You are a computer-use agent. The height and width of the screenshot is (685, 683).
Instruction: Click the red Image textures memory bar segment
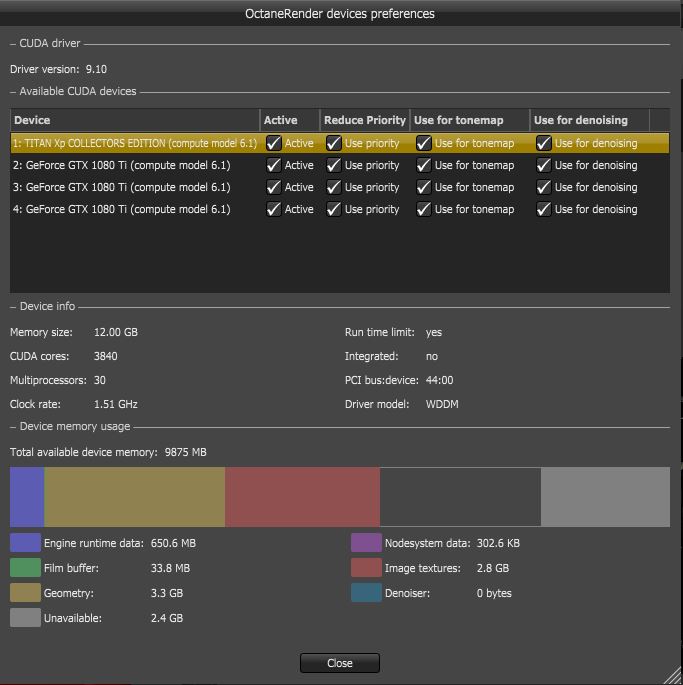coord(302,497)
